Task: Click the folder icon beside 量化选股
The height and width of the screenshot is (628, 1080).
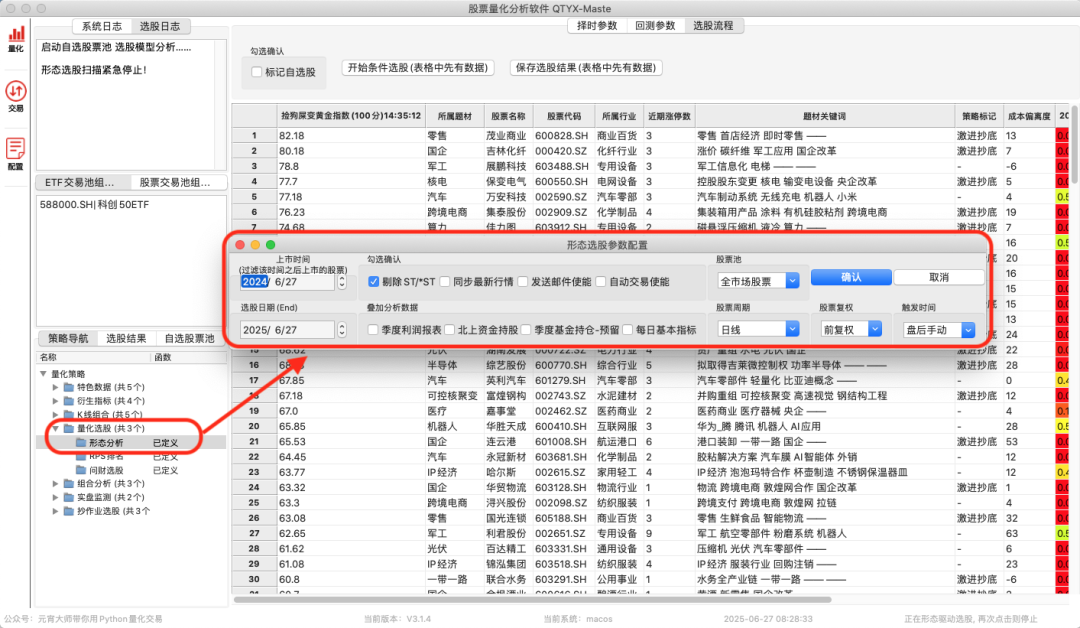Action: click(x=69, y=428)
